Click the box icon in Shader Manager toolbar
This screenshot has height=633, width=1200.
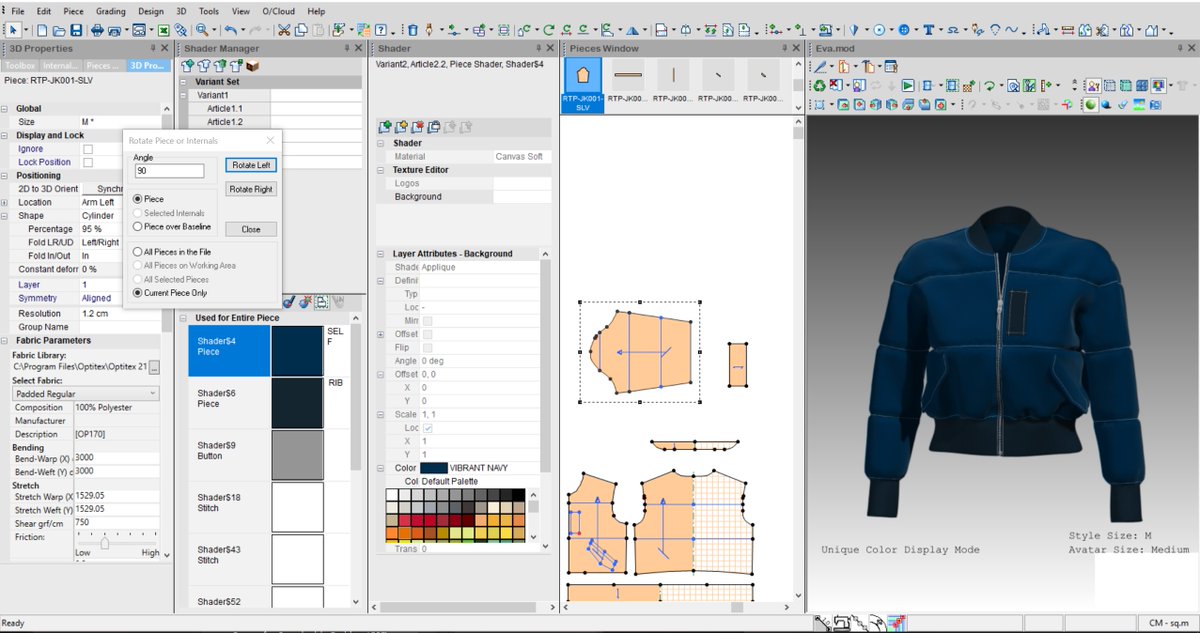pos(252,66)
